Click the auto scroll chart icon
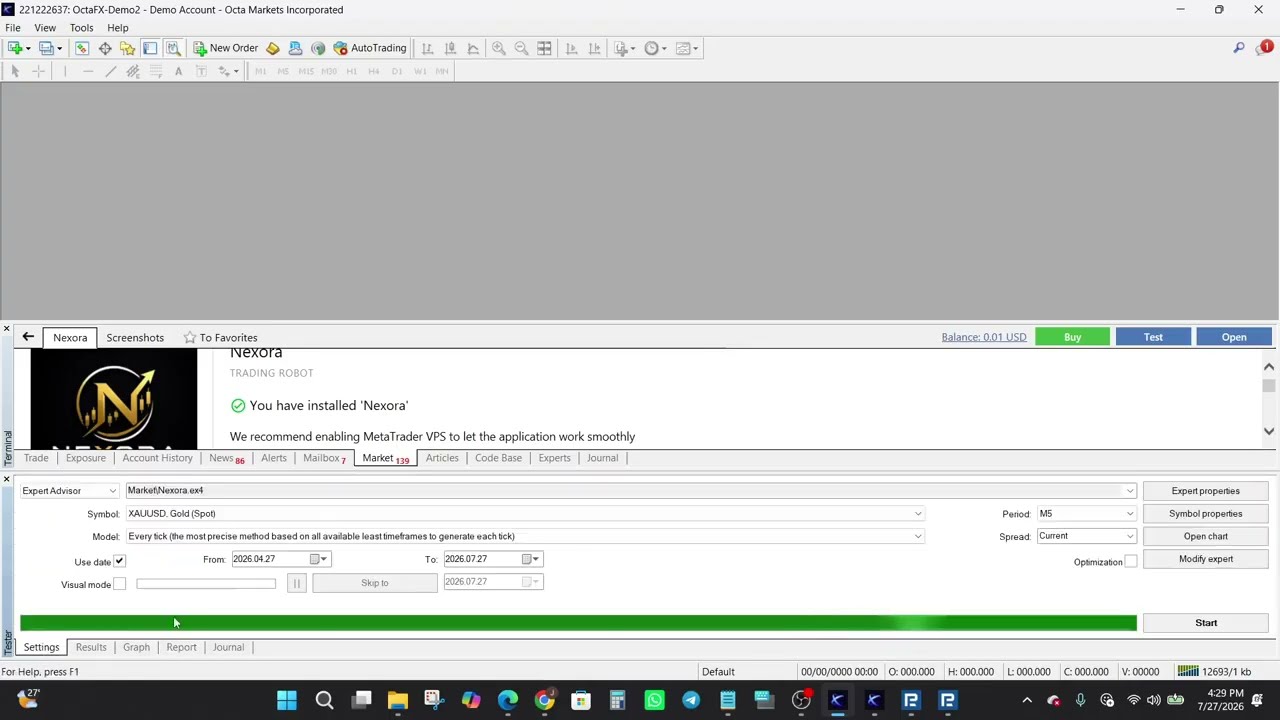Screen dimensions: 1280x720 571,48
